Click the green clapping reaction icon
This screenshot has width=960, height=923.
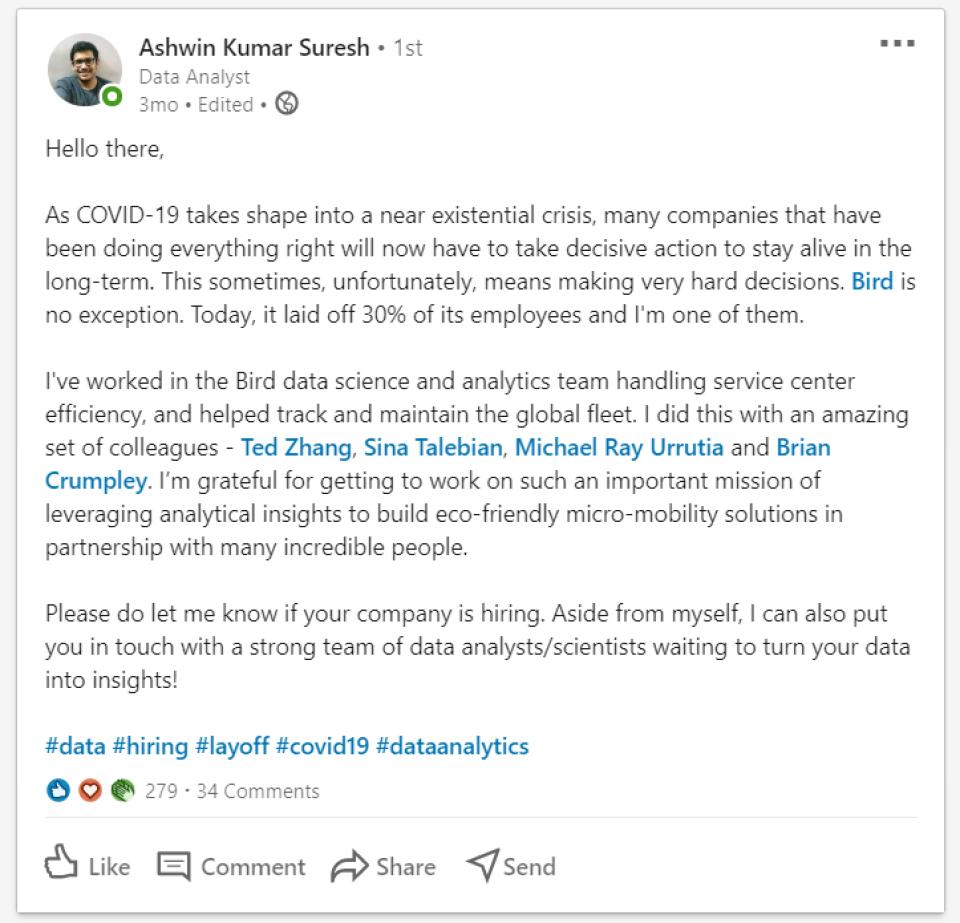pos(122,791)
